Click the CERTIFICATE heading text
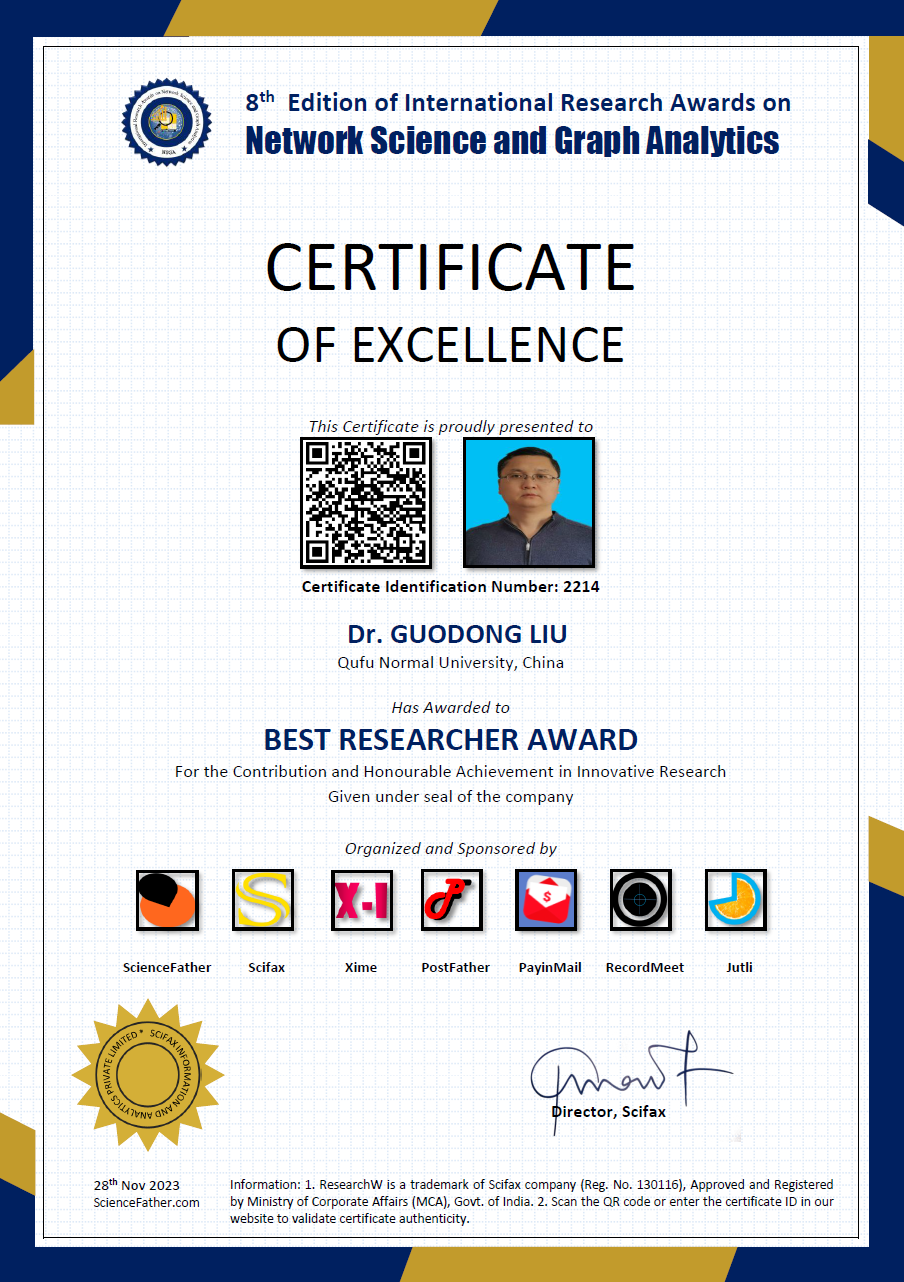904x1282 pixels. coord(450,267)
